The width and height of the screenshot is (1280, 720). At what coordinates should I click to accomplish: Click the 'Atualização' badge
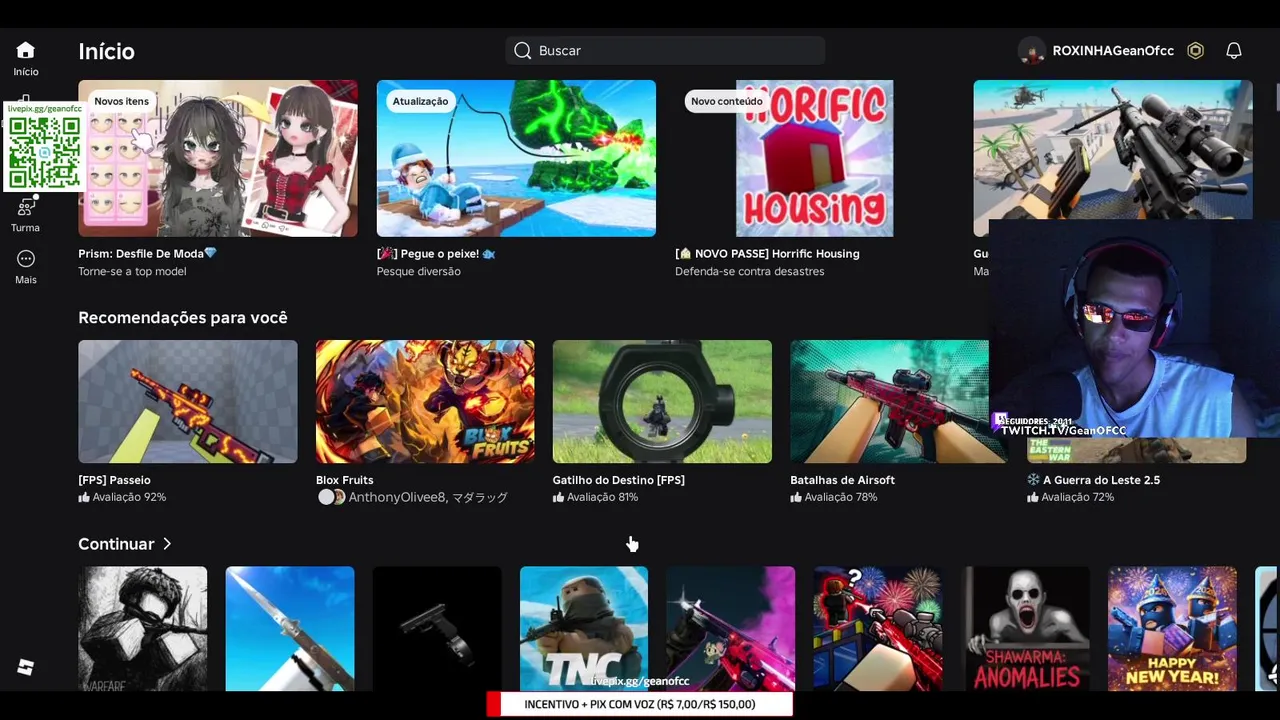[420, 101]
